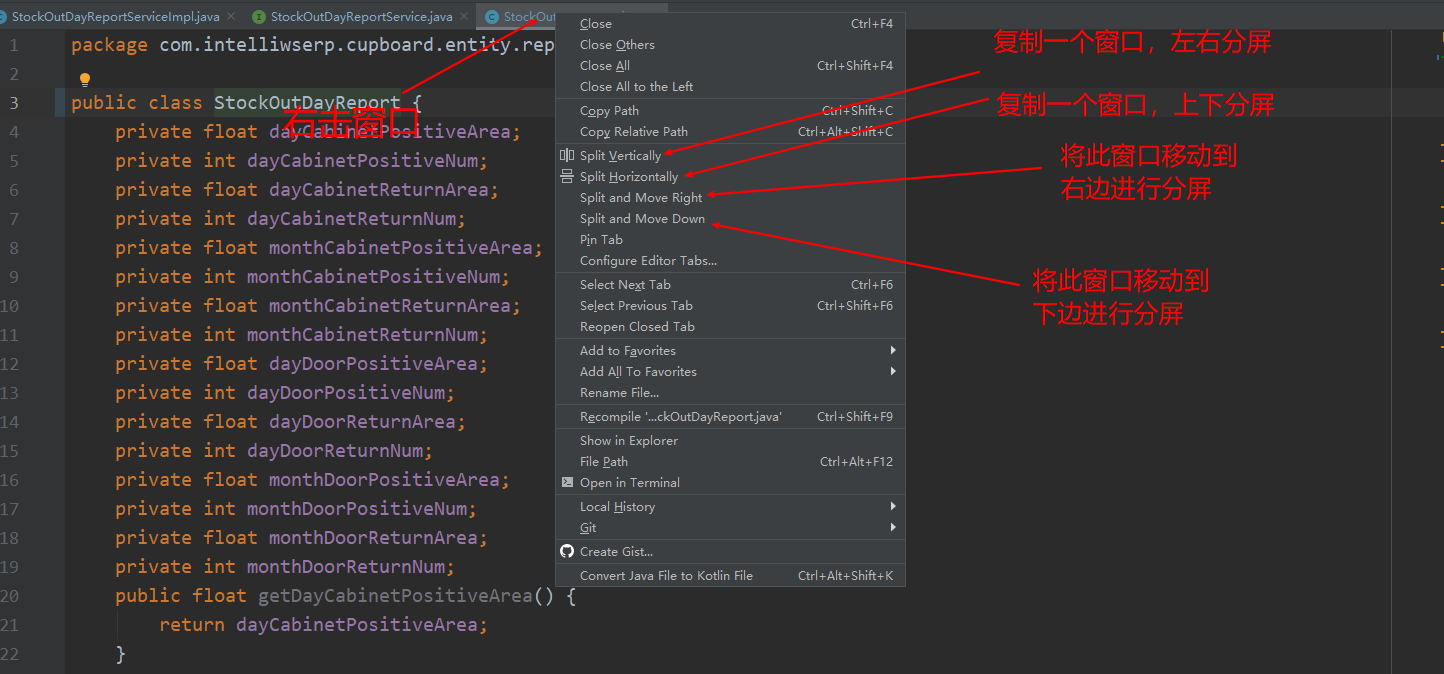The image size is (1444, 674).
Task: Click the GitHub icon beside Create Gist
Action: click(x=567, y=551)
